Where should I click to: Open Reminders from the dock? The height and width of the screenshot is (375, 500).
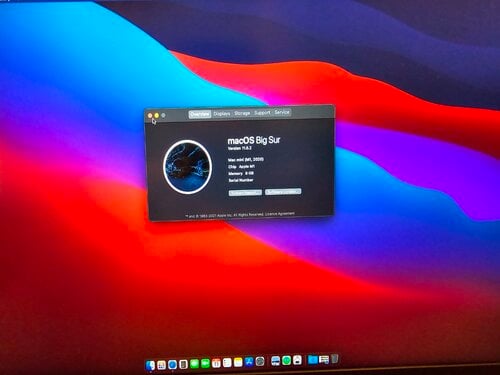227,363
